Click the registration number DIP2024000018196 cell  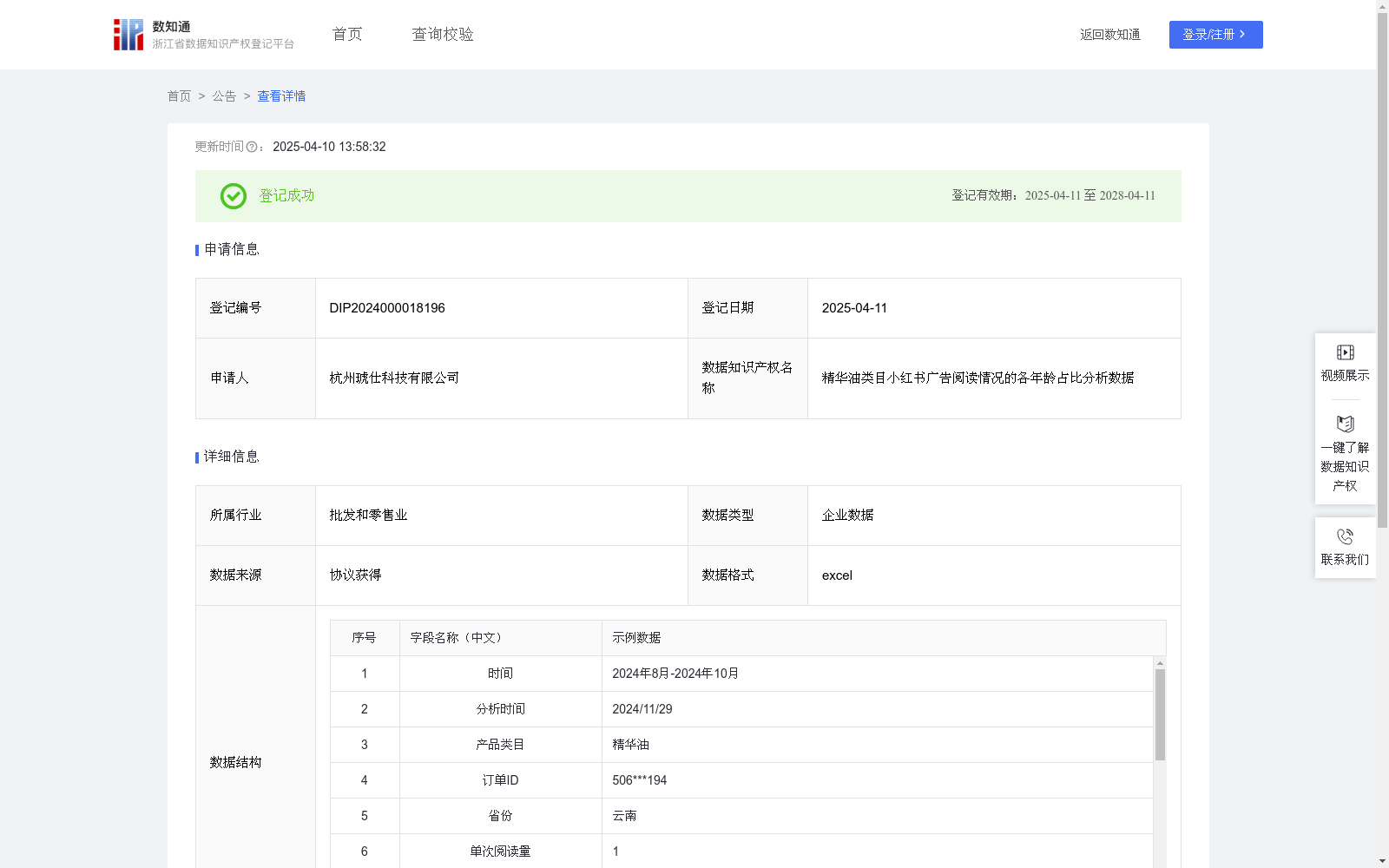pos(386,308)
